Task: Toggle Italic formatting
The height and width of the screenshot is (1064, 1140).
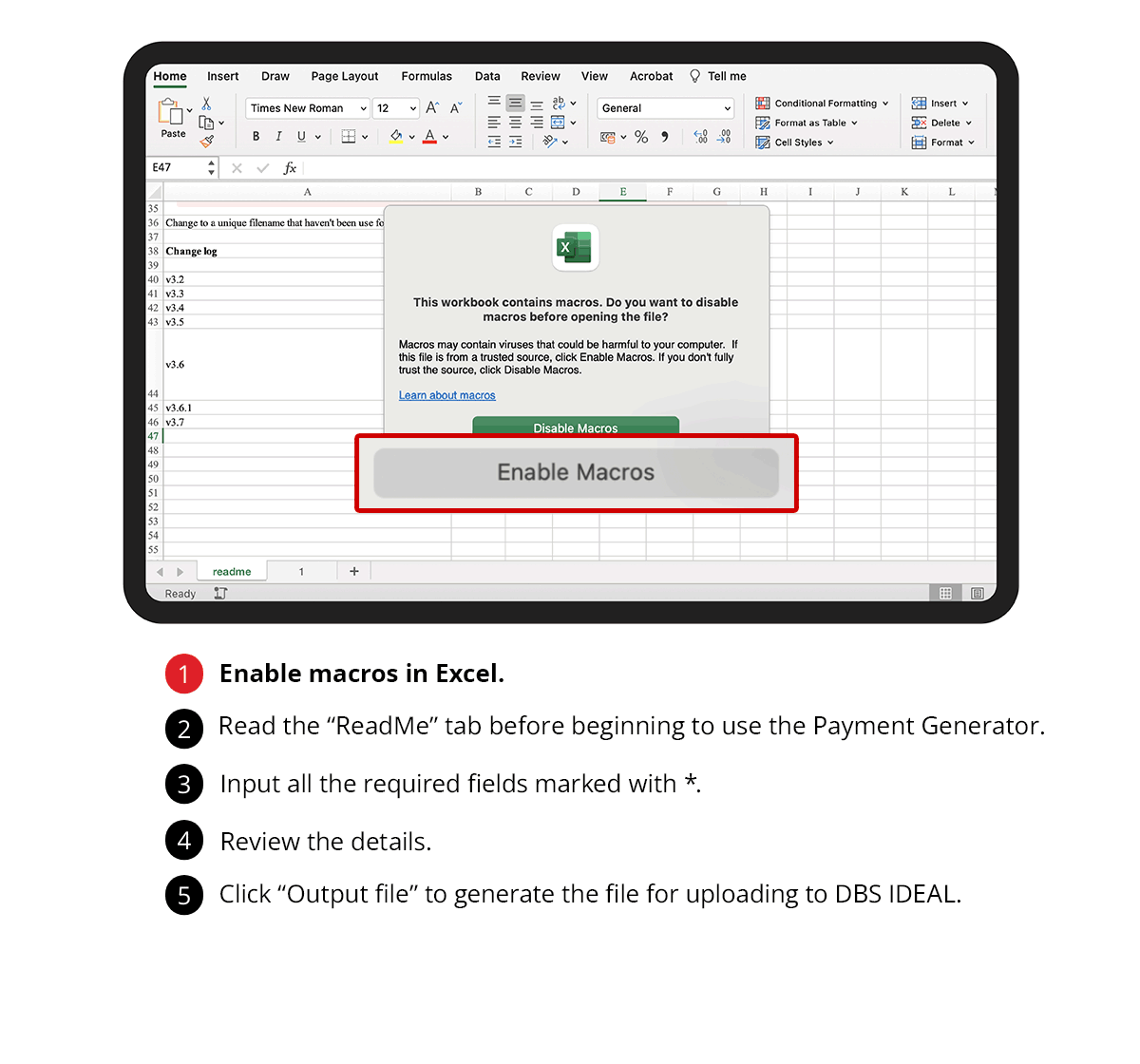Action: click(x=278, y=137)
